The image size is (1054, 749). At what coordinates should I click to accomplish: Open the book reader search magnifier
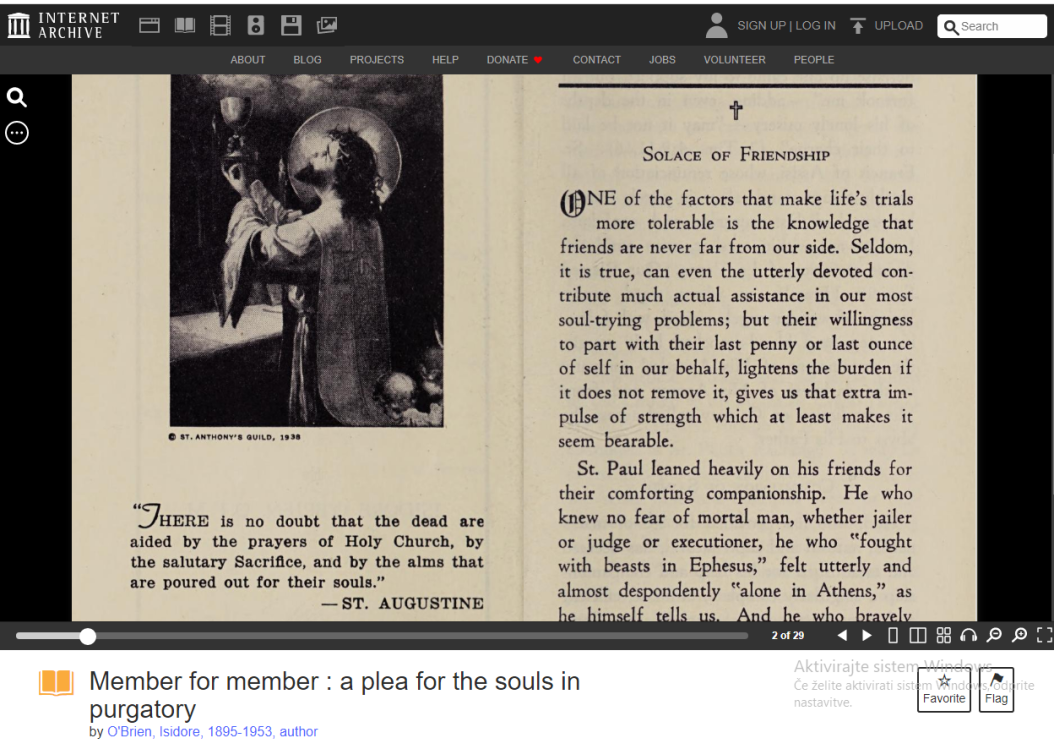[17, 97]
